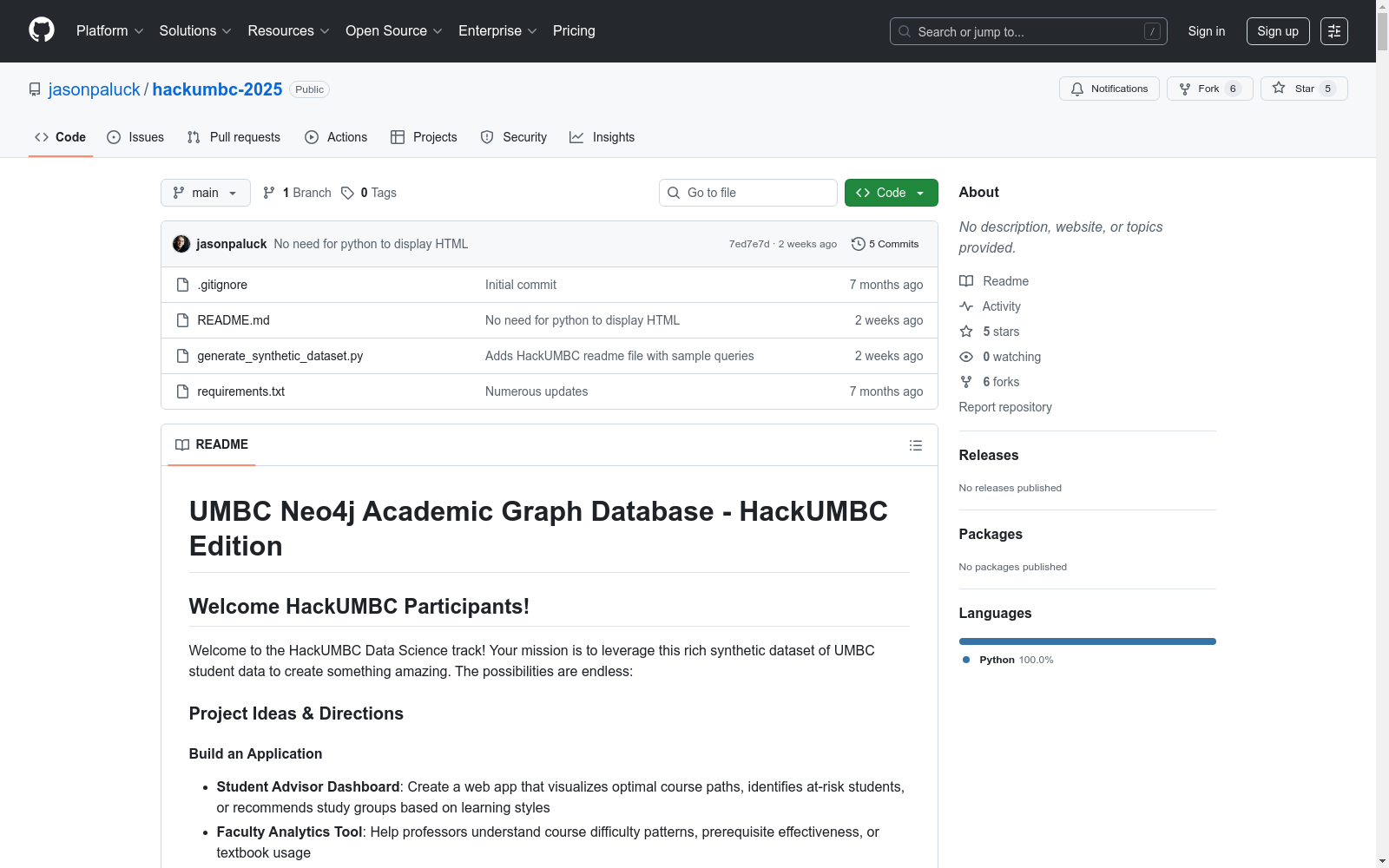Screen dimensions: 1389x868
Task: Star this repository
Action: (x=1304, y=89)
